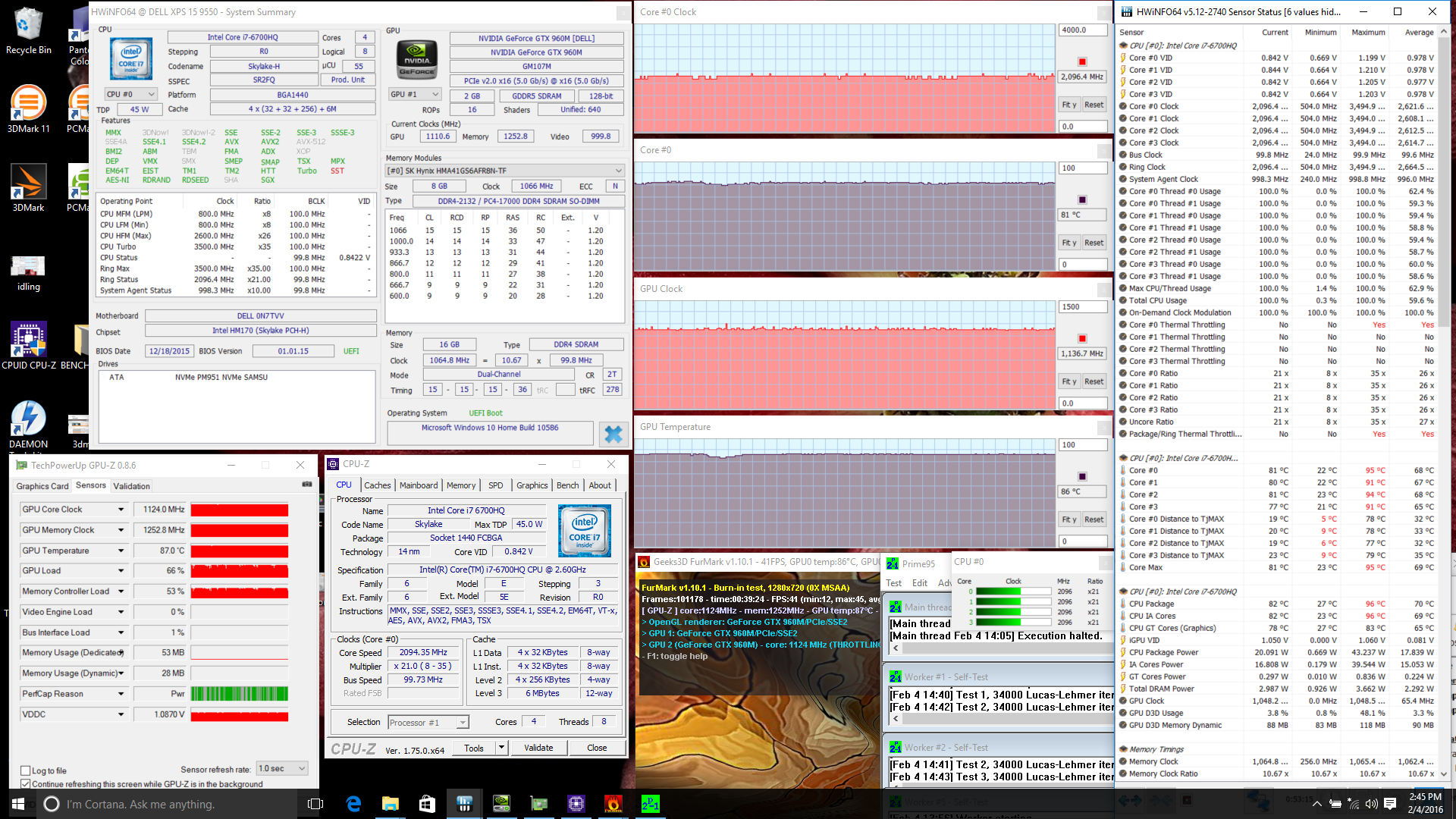The image size is (1456, 819).
Task: Switch to the Mainboard tab in CPU-Z
Action: coord(419,485)
